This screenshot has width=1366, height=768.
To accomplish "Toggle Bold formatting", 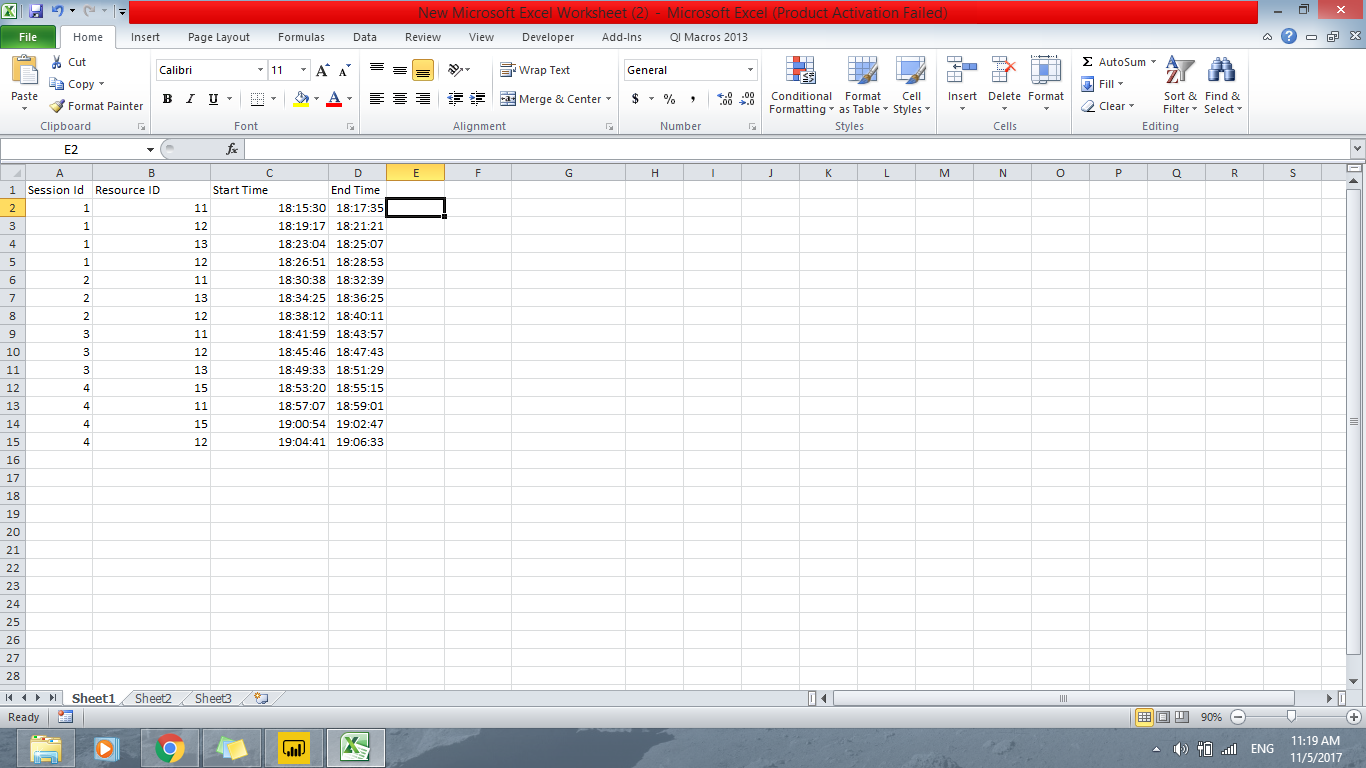I will click(167, 99).
